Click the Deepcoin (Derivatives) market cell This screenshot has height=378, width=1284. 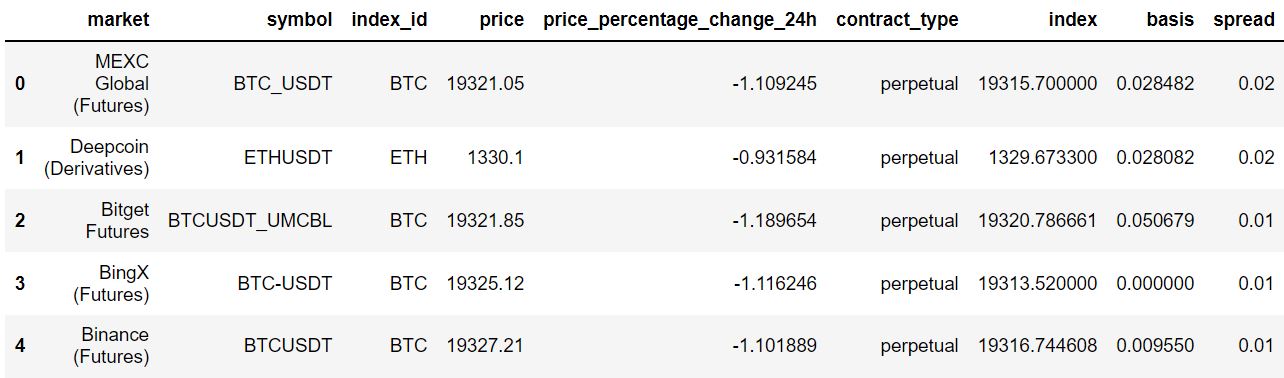click(96, 158)
